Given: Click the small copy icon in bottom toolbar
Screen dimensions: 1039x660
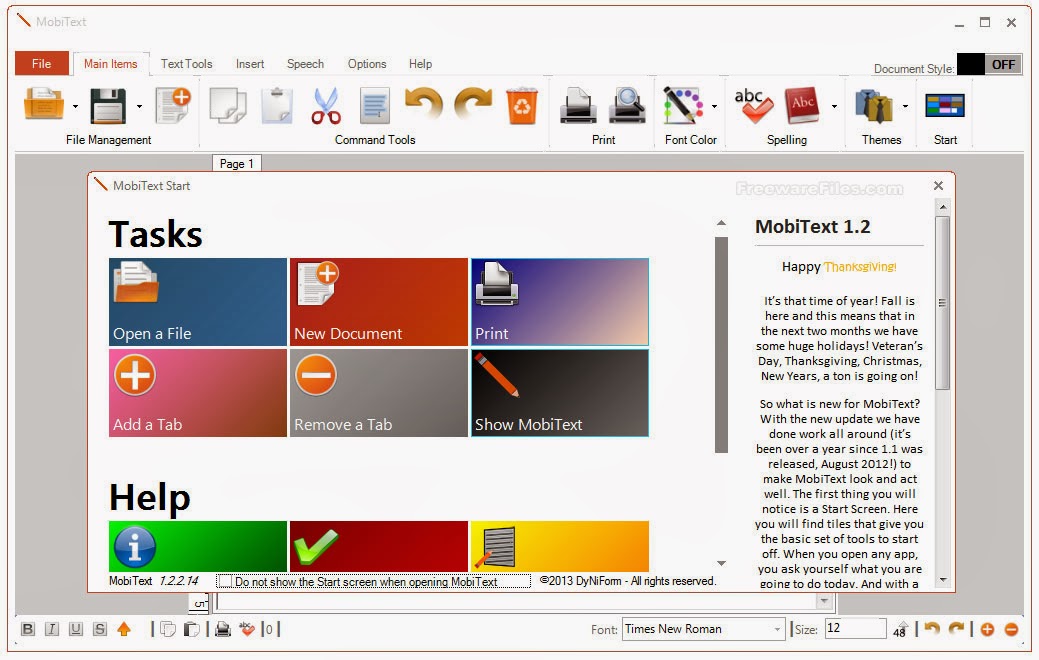Looking at the screenshot, I should (168, 629).
